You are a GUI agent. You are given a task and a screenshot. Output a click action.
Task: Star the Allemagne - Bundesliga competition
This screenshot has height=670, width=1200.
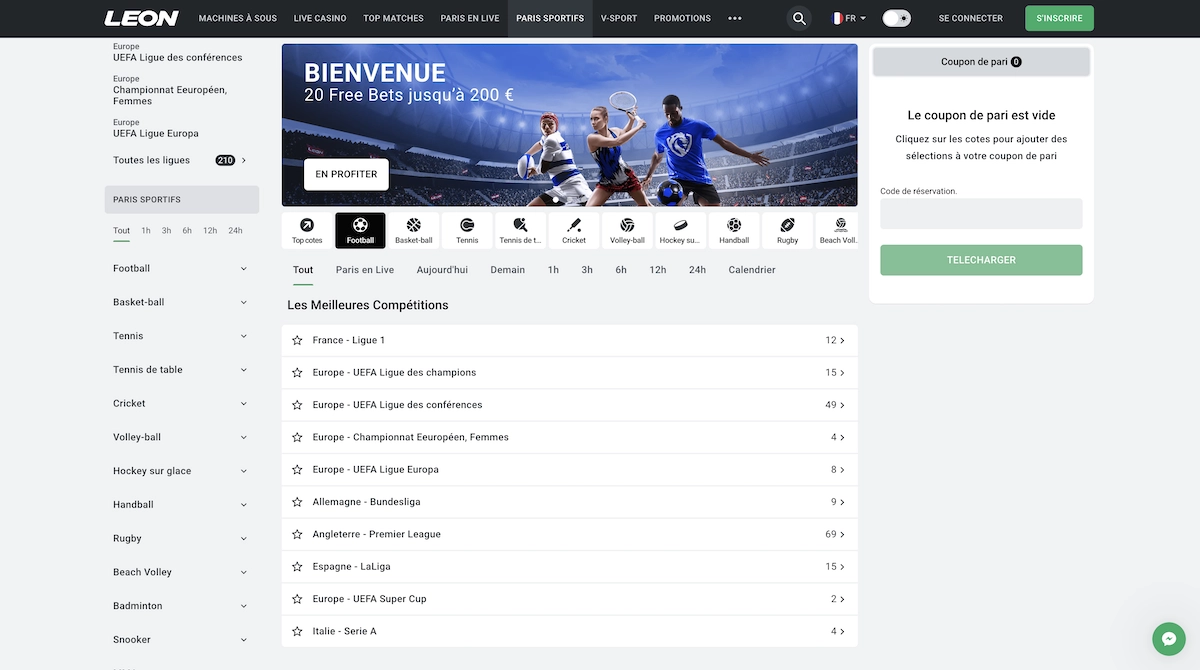pos(296,501)
